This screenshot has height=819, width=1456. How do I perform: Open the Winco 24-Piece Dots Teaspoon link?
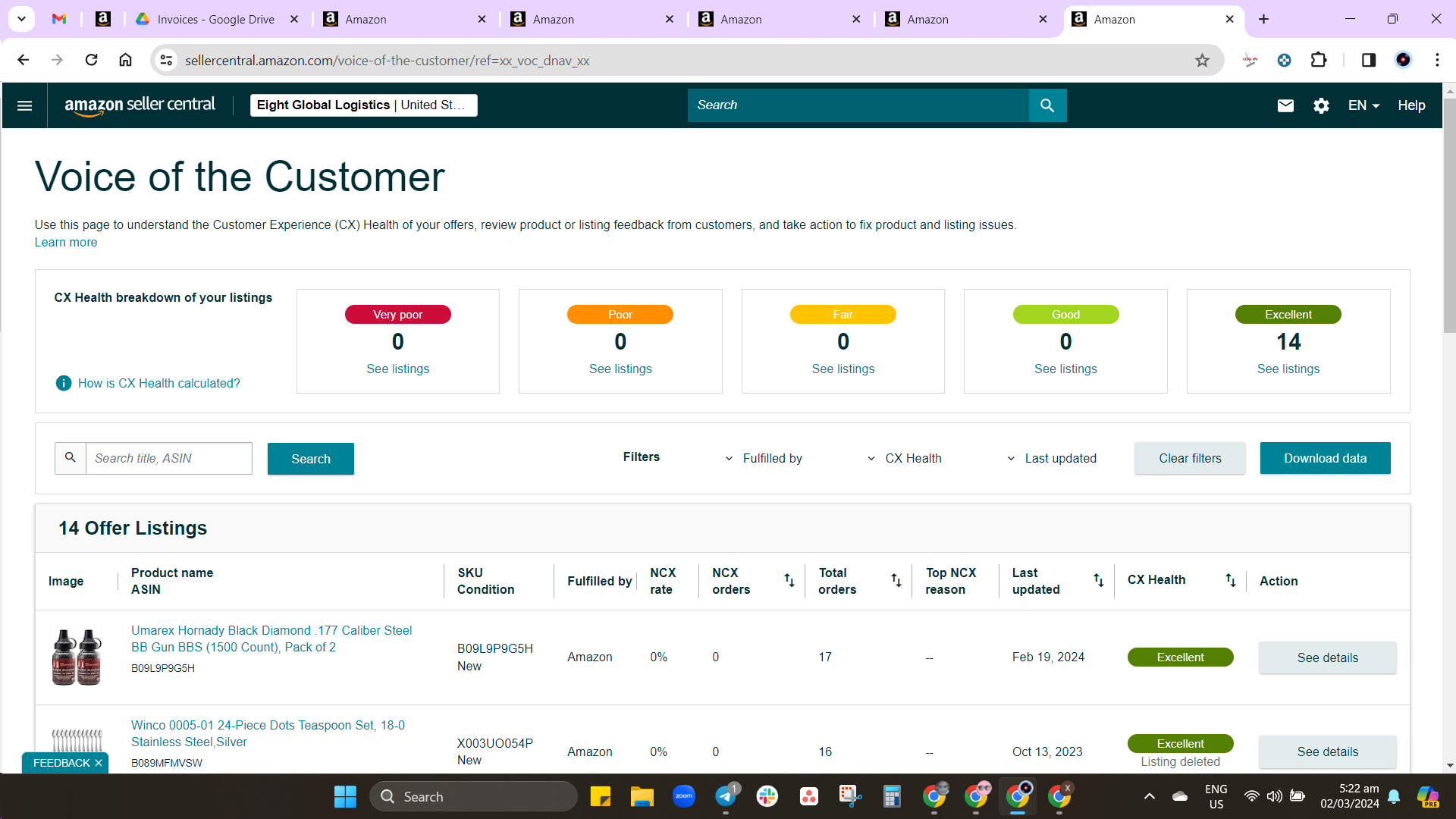[x=268, y=733]
